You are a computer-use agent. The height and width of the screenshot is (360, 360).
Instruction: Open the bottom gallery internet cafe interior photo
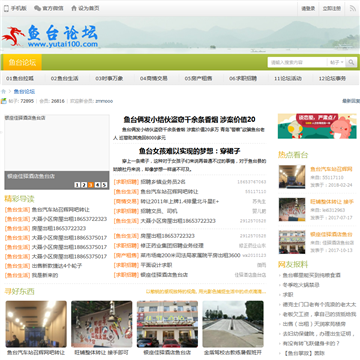pyautogui.click(x=36, y=324)
